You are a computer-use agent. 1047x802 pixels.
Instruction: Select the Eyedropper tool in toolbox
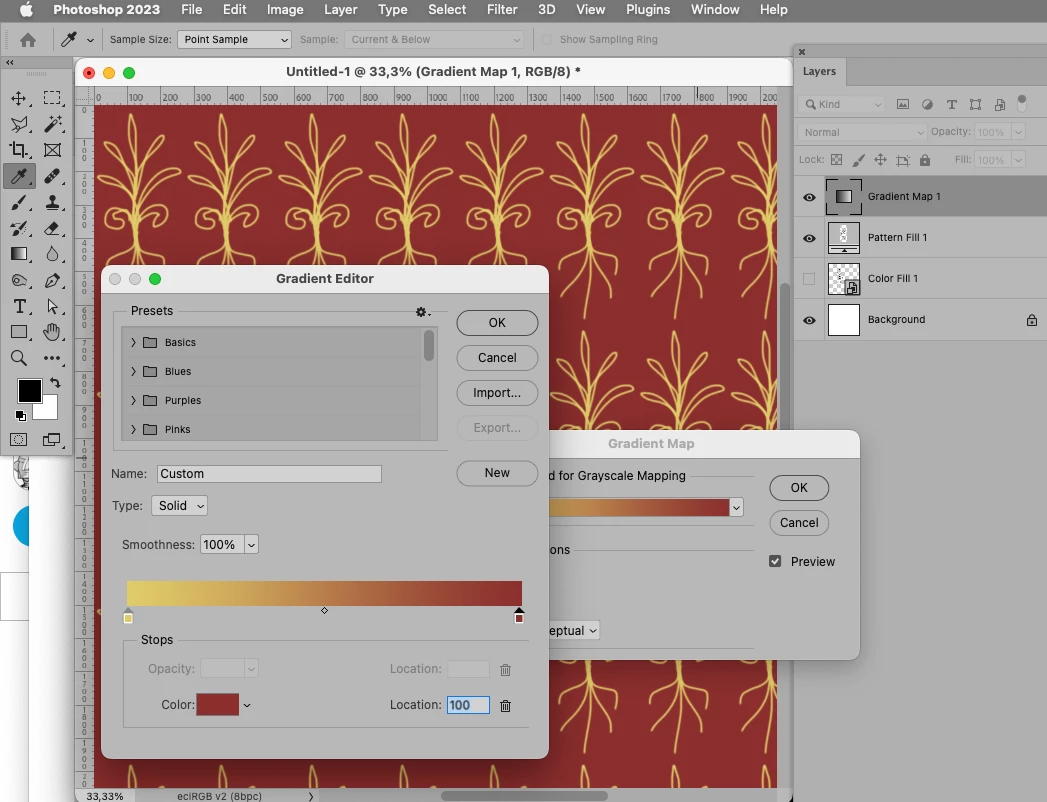[x=19, y=176]
